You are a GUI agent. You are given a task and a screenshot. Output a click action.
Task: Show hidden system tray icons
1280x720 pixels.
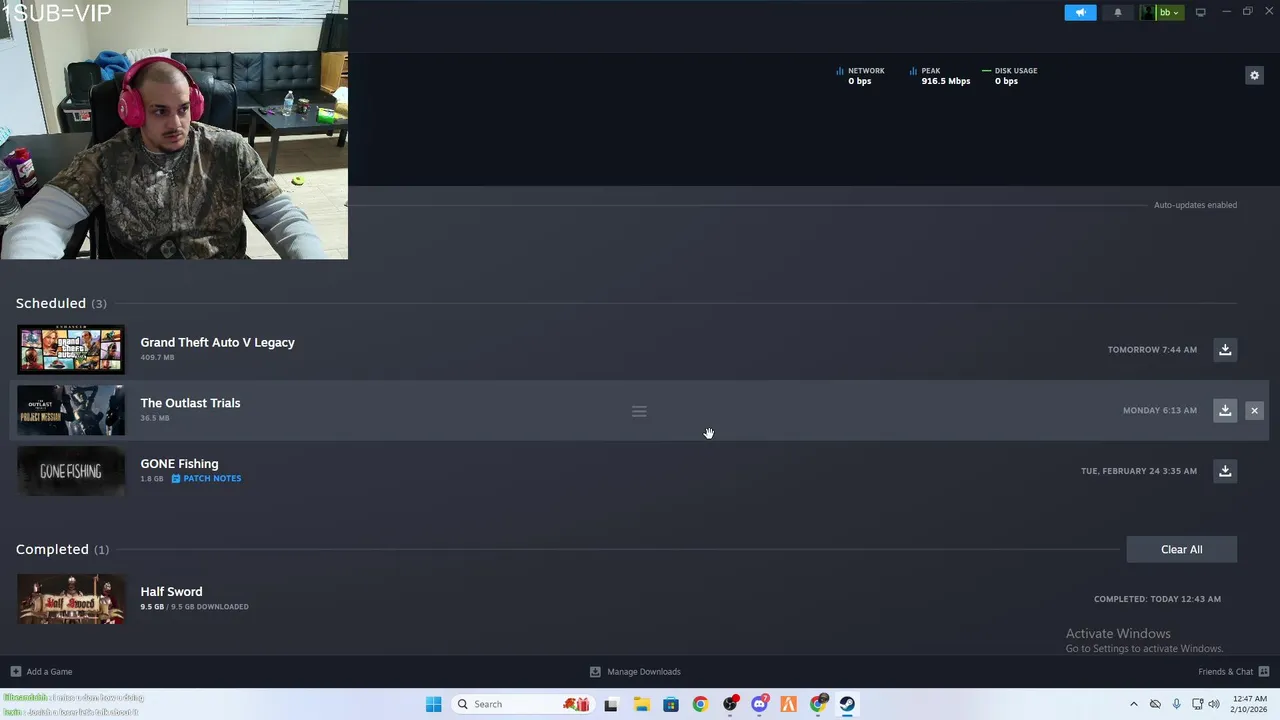click(x=1133, y=704)
